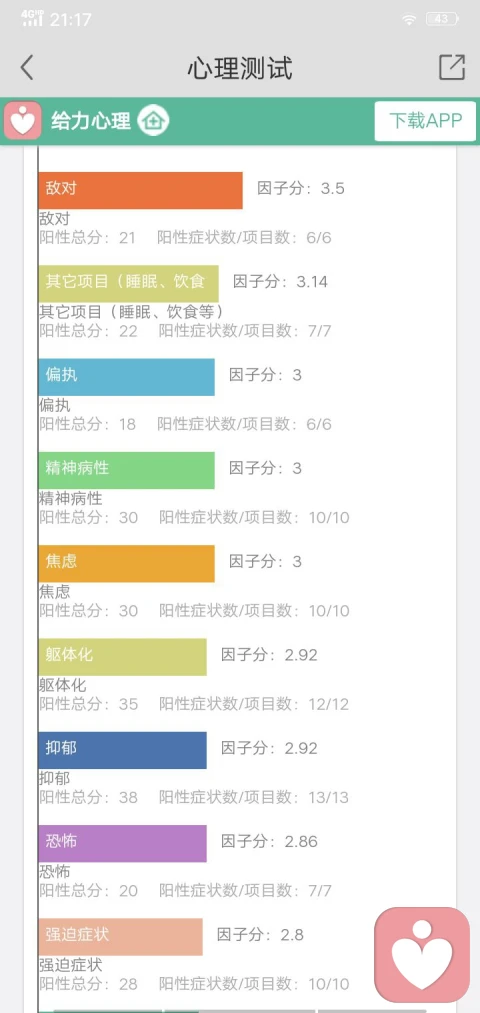480x1013 pixels.
Task: Tap the 给力心理 brand name text
Action: pyautogui.click(x=91, y=121)
